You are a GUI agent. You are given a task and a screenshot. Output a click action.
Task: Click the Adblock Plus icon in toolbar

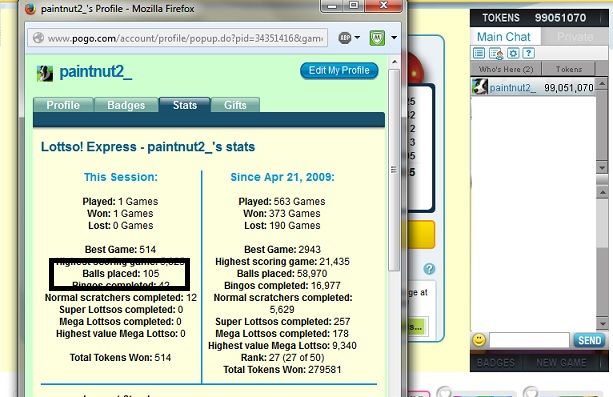coord(344,38)
